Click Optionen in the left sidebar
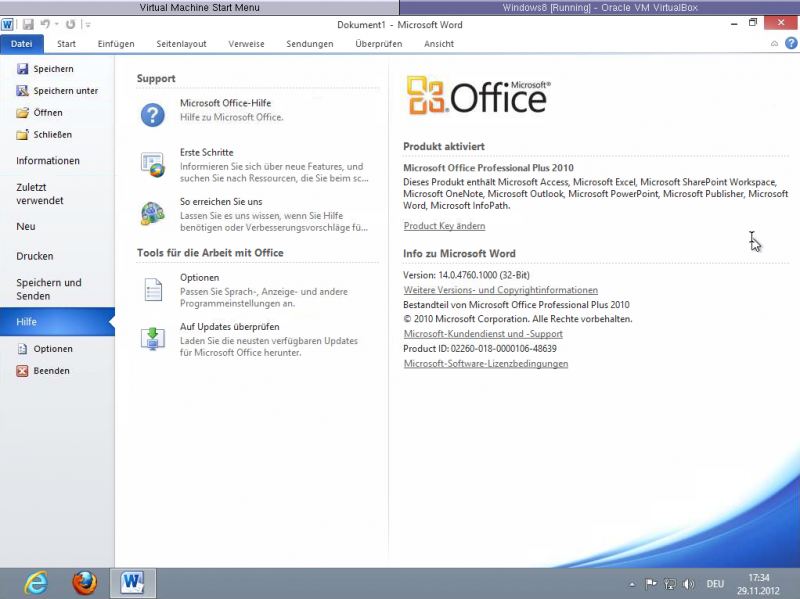 pyautogui.click(x=57, y=349)
